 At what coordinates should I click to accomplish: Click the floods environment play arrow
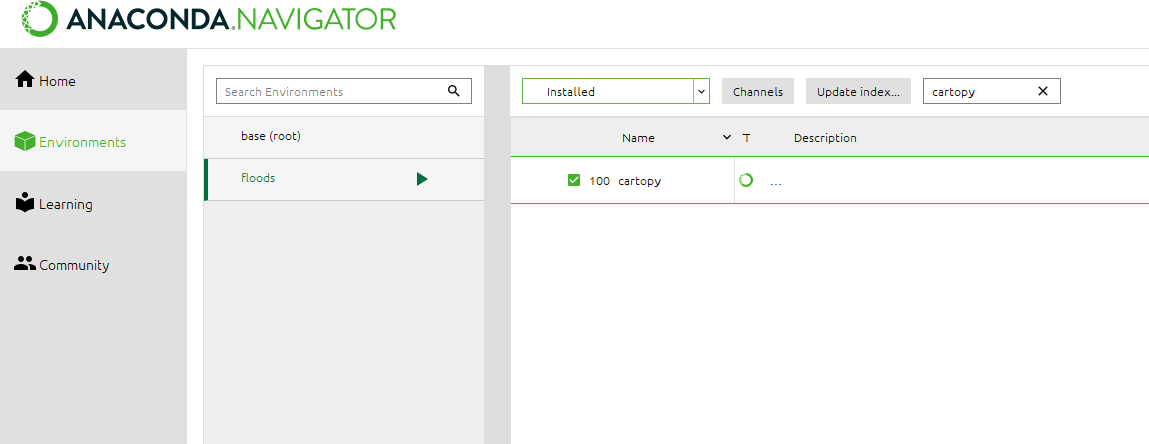422,179
